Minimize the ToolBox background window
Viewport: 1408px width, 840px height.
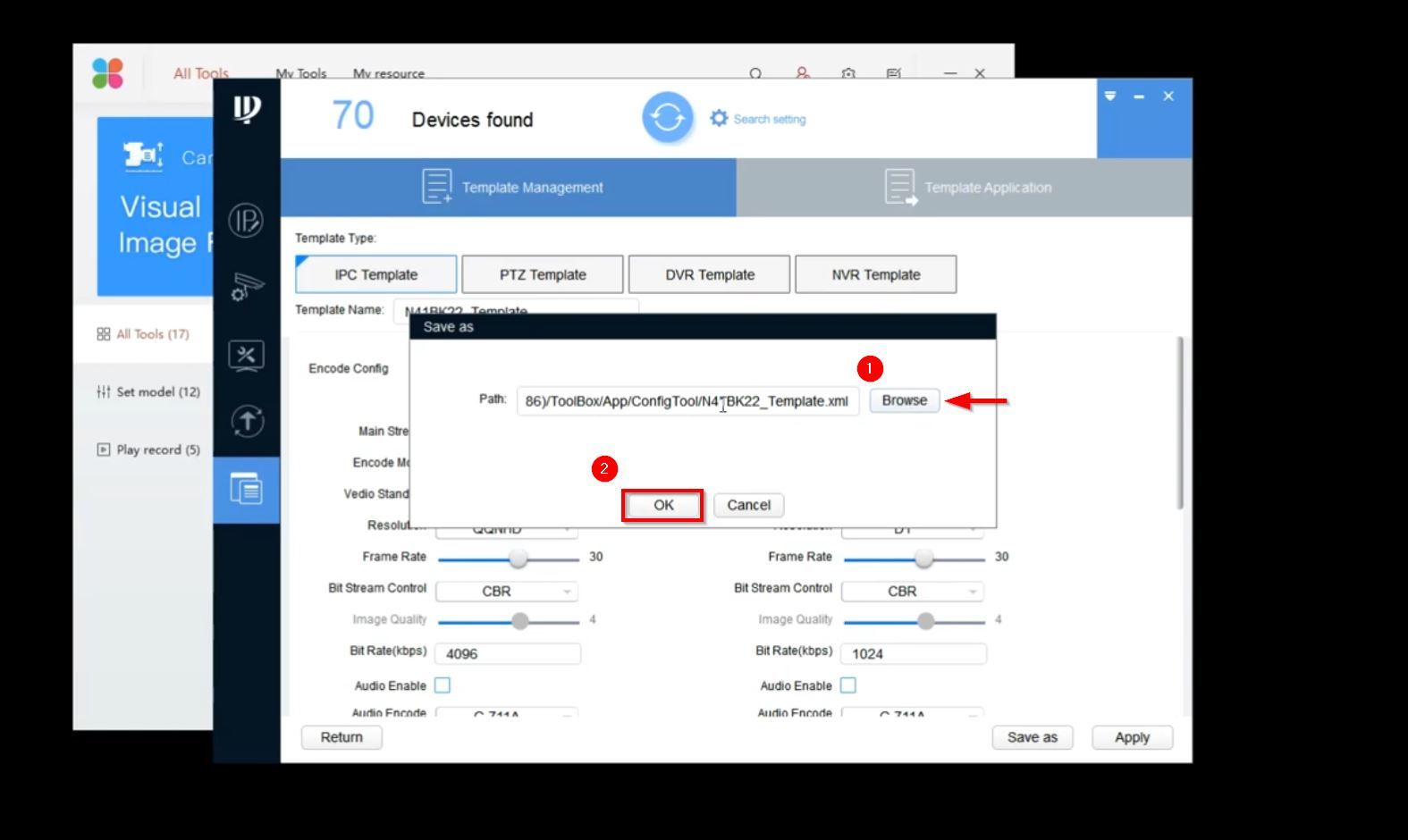950,73
